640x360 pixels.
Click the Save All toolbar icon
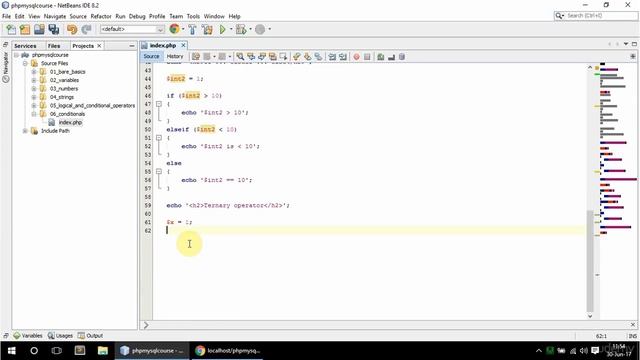tap(53, 29)
